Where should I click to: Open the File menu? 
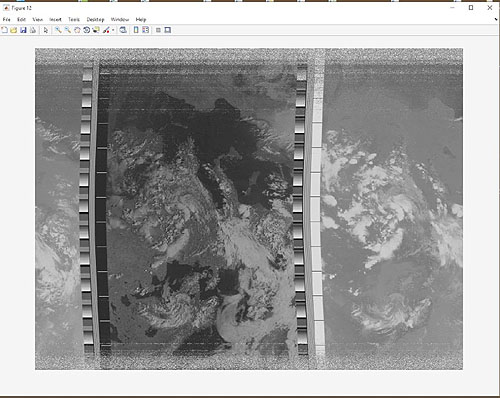pyautogui.click(x=6, y=19)
